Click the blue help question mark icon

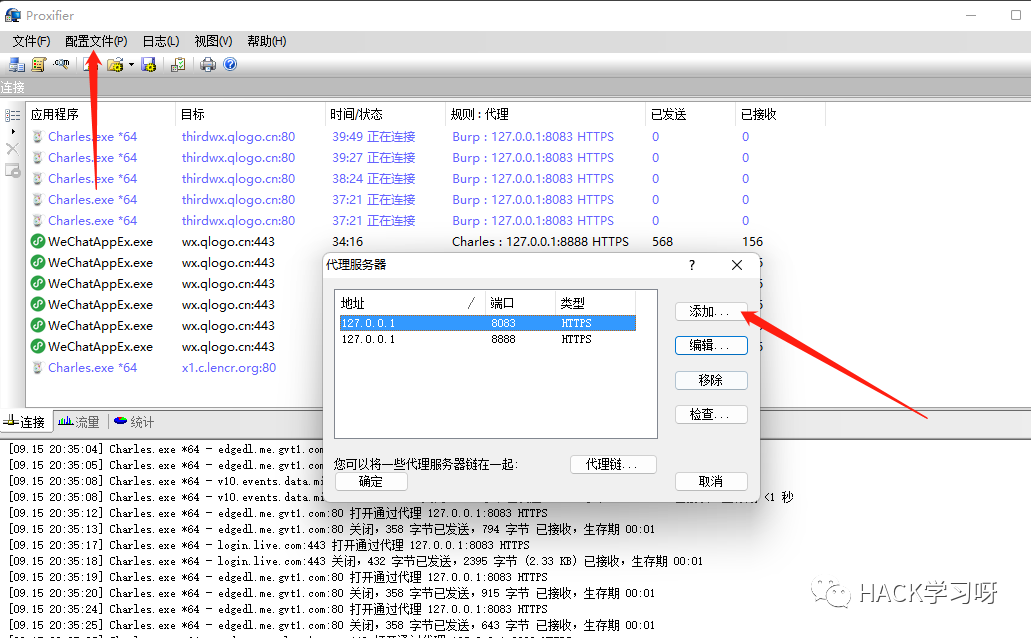(230, 64)
